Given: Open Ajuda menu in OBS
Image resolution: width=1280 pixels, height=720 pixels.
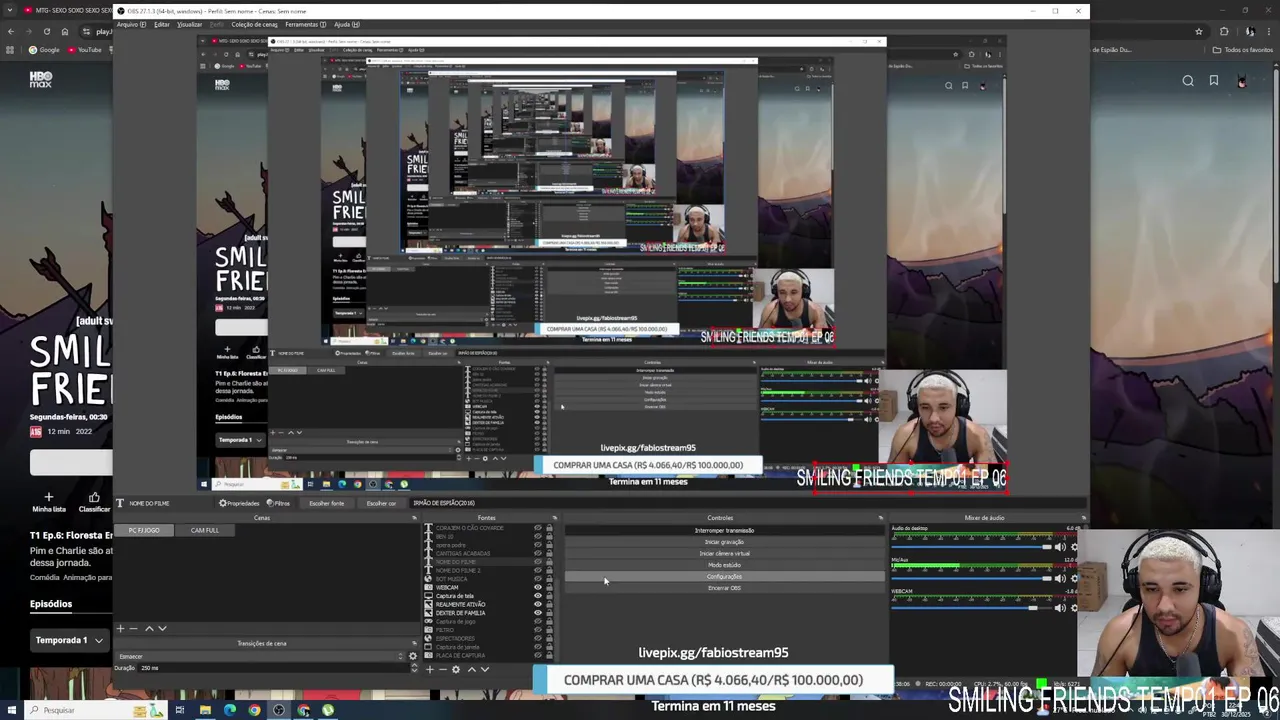Looking at the screenshot, I should [x=346, y=24].
